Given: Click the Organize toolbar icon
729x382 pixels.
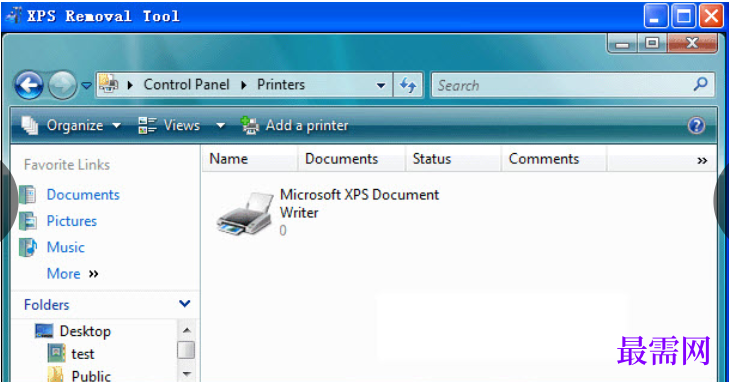Looking at the screenshot, I should (x=30, y=125).
